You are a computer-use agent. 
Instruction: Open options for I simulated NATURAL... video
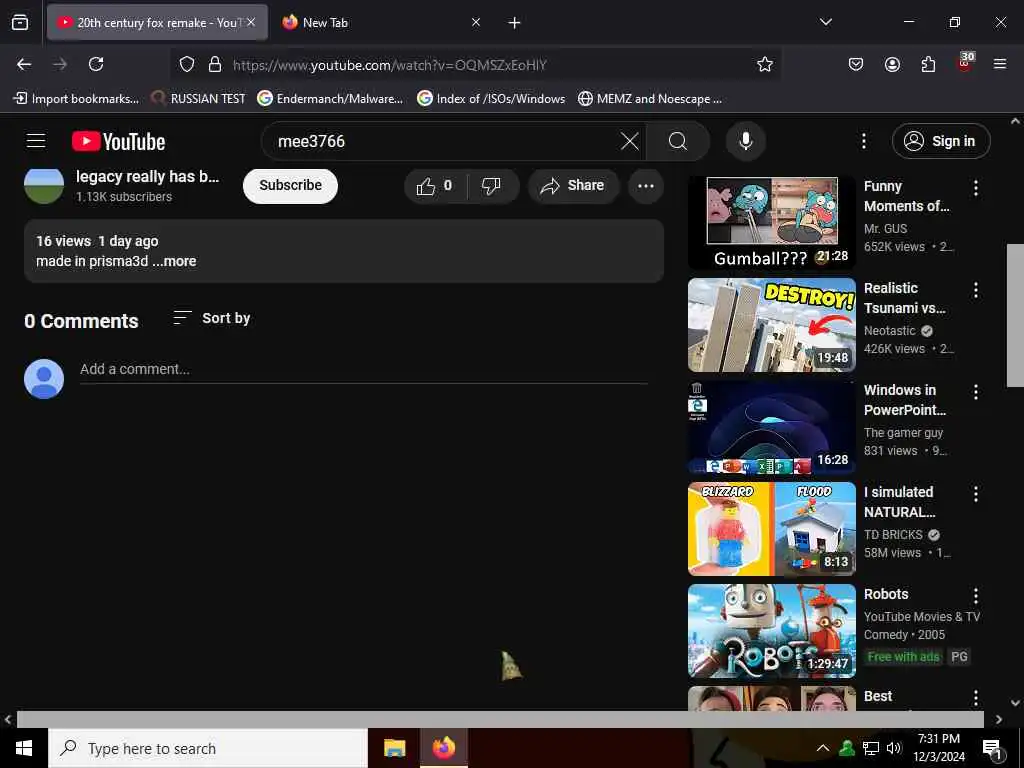(976, 494)
